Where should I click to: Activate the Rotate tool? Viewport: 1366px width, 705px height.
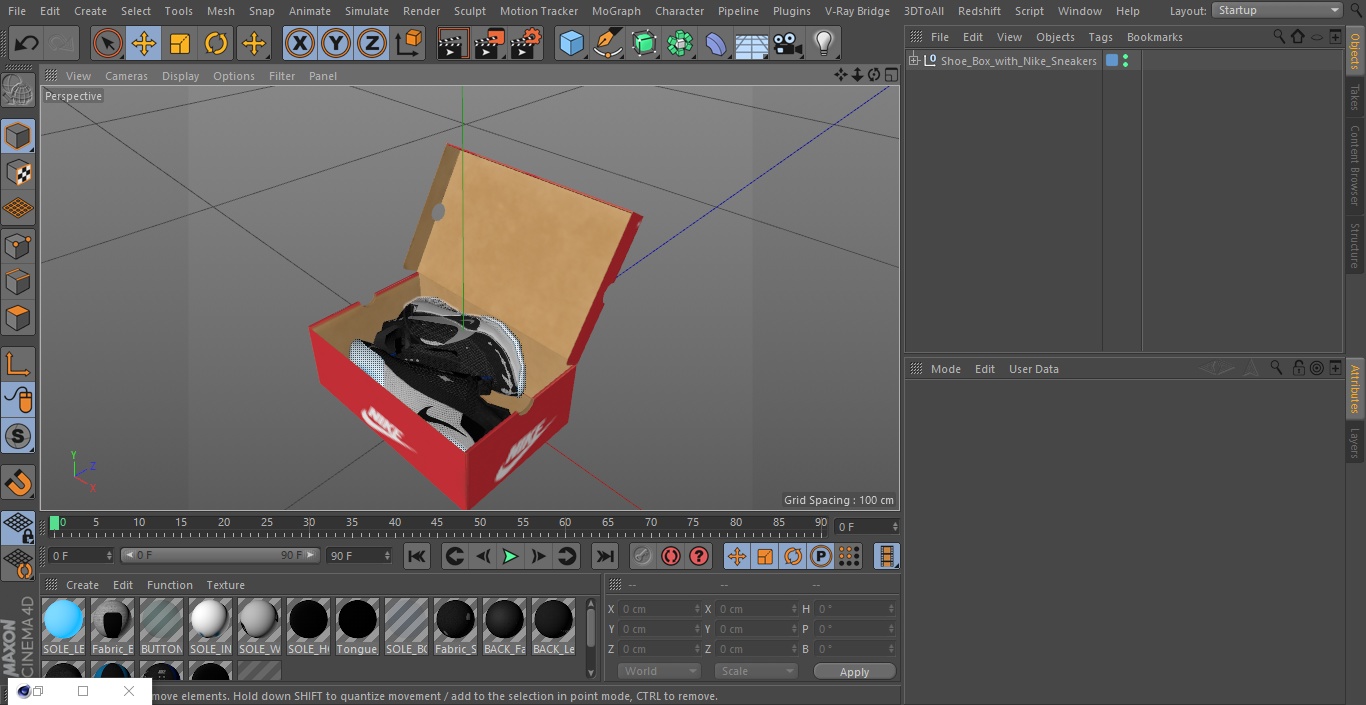tap(216, 43)
